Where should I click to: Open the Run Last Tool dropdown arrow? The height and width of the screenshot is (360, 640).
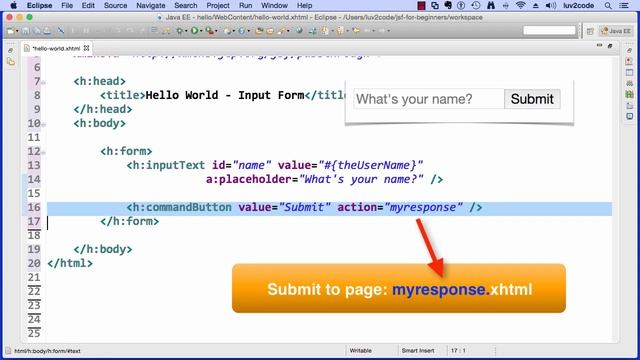[216, 31]
